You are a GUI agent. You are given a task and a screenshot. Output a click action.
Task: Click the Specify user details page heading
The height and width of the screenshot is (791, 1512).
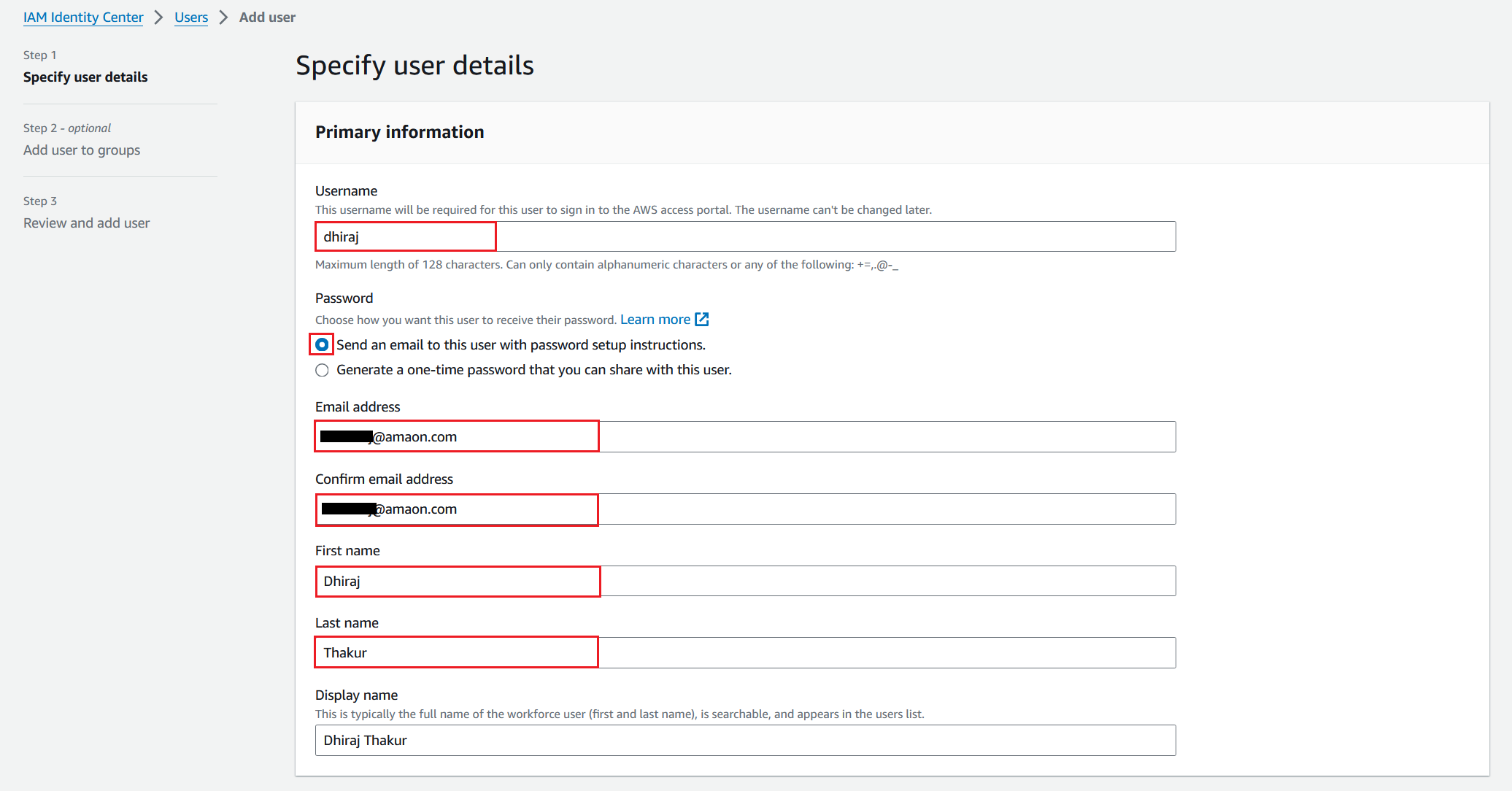(x=414, y=66)
